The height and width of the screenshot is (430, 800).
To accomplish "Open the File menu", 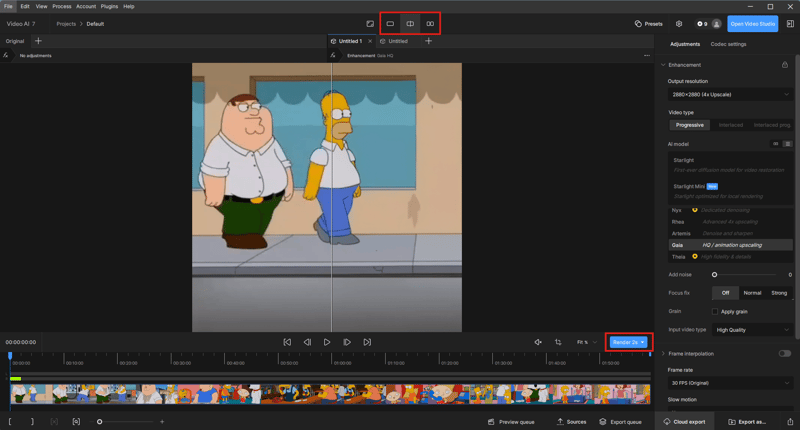I will (8, 6).
